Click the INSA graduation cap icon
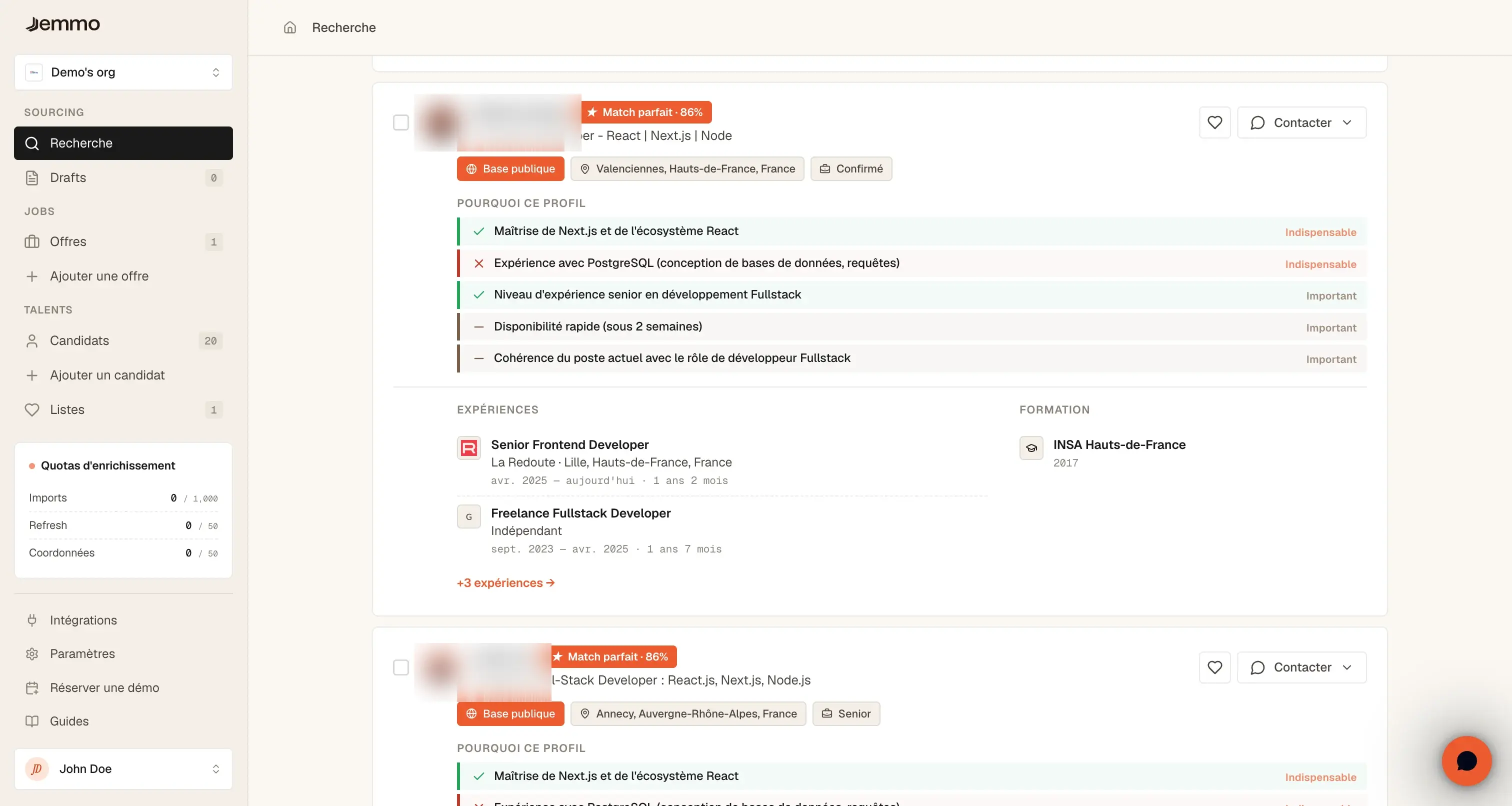Viewport: 1512px width, 806px height. coord(1031,448)
